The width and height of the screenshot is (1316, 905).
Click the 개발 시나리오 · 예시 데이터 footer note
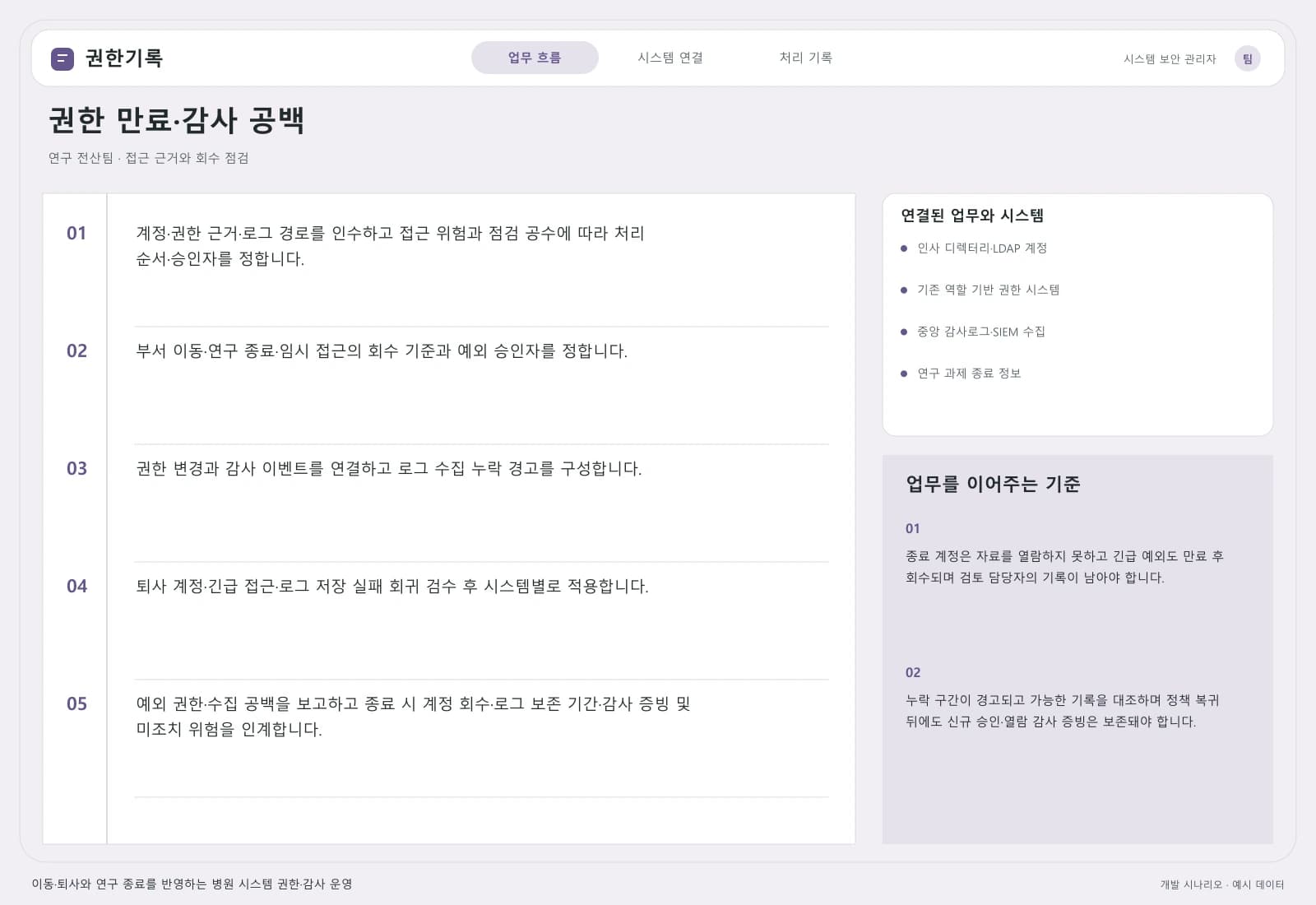[x=1222, y=884]
